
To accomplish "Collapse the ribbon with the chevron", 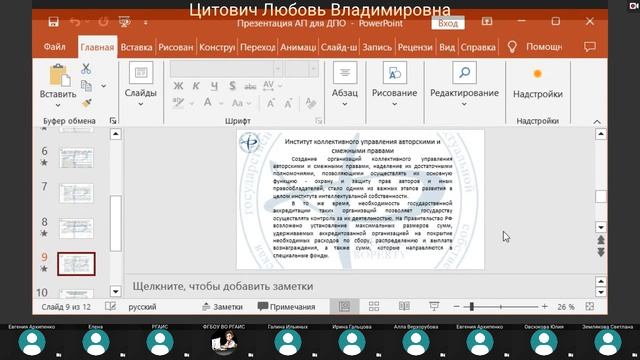I will click(x=597, y=122).
